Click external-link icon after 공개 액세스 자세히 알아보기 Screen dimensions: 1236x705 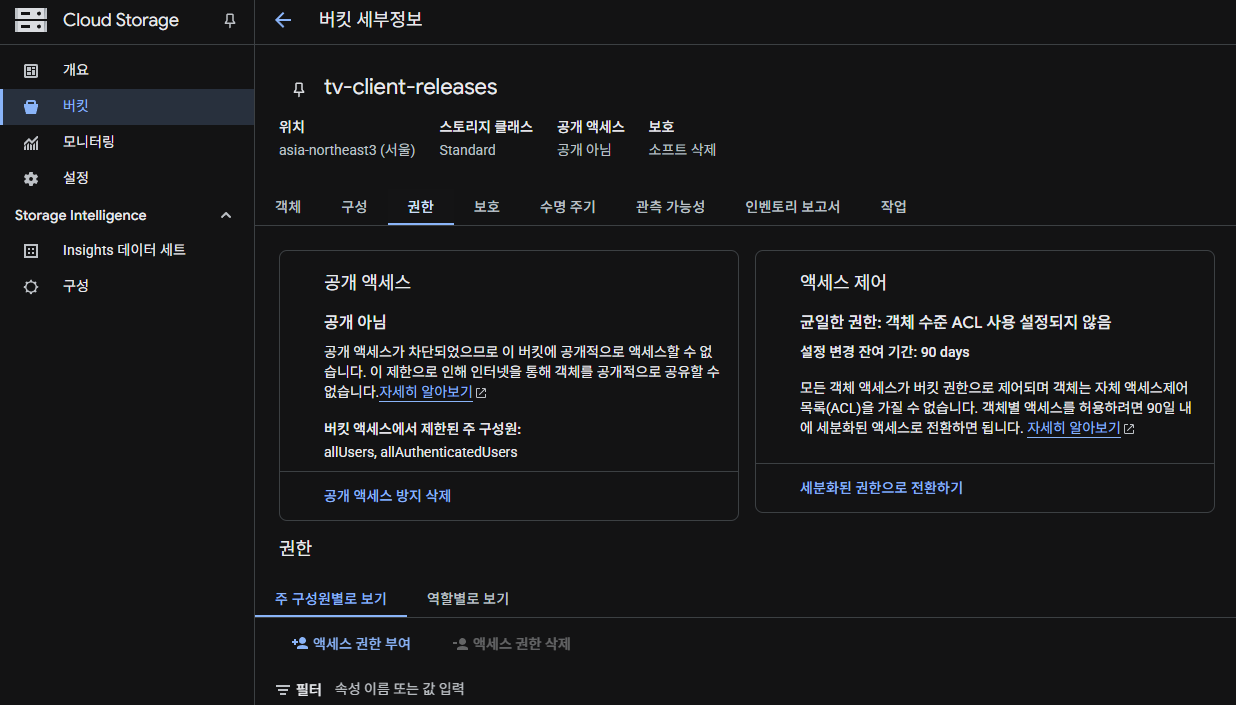[x=481, y=393]
